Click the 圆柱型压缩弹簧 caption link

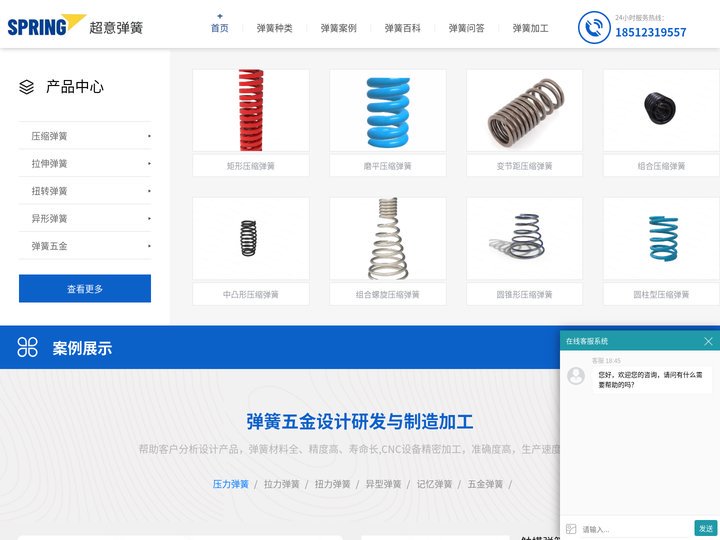[x=661, y=294]
